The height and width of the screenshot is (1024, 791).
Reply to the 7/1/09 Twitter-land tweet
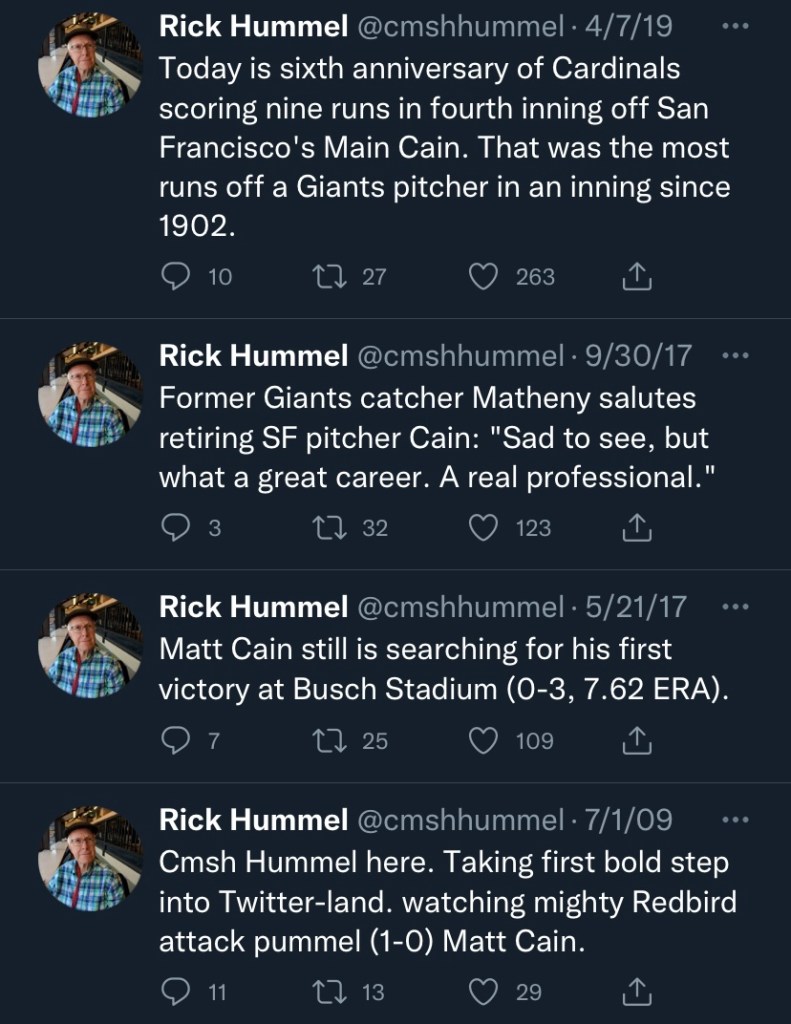coord(176,992)
